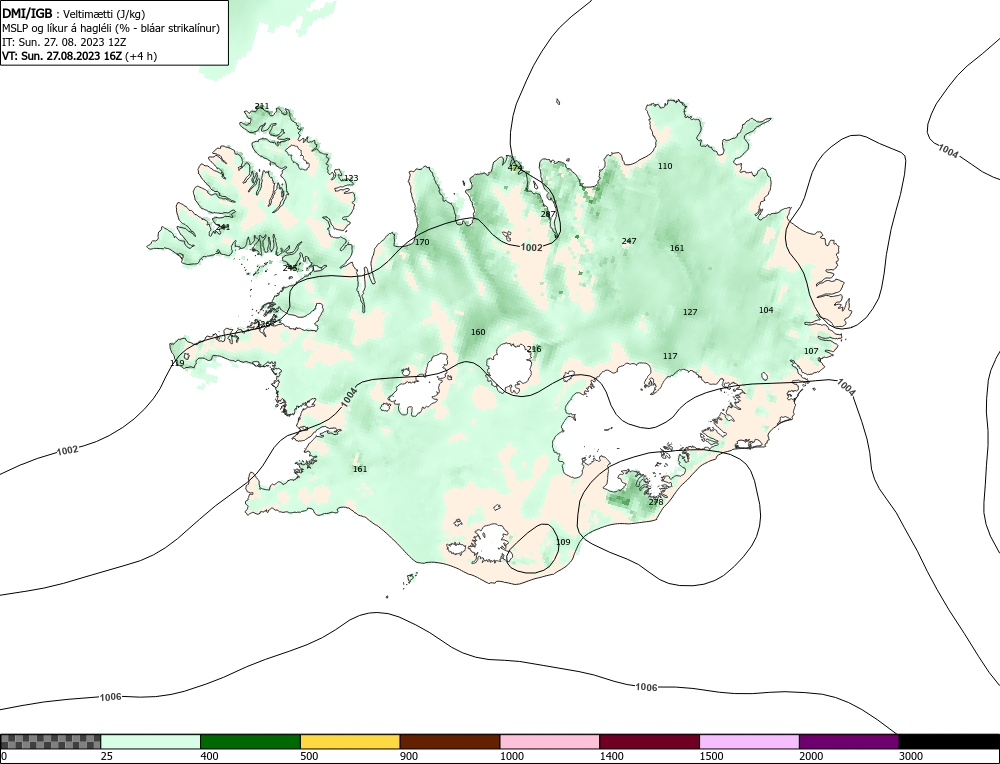
Task: Click the legend tick label 25
Action: [x=107, y=756]
